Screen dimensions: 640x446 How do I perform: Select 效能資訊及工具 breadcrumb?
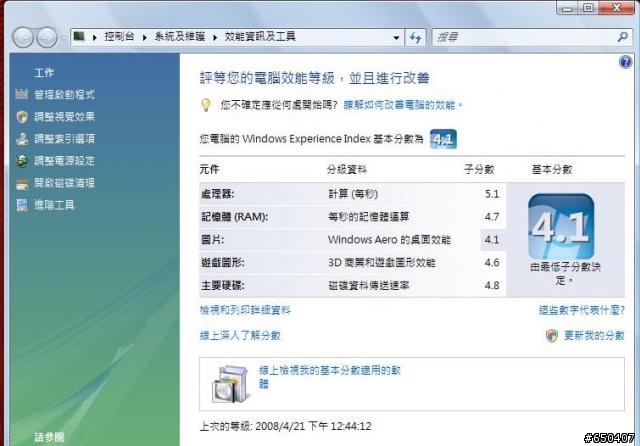pos(260,37)
